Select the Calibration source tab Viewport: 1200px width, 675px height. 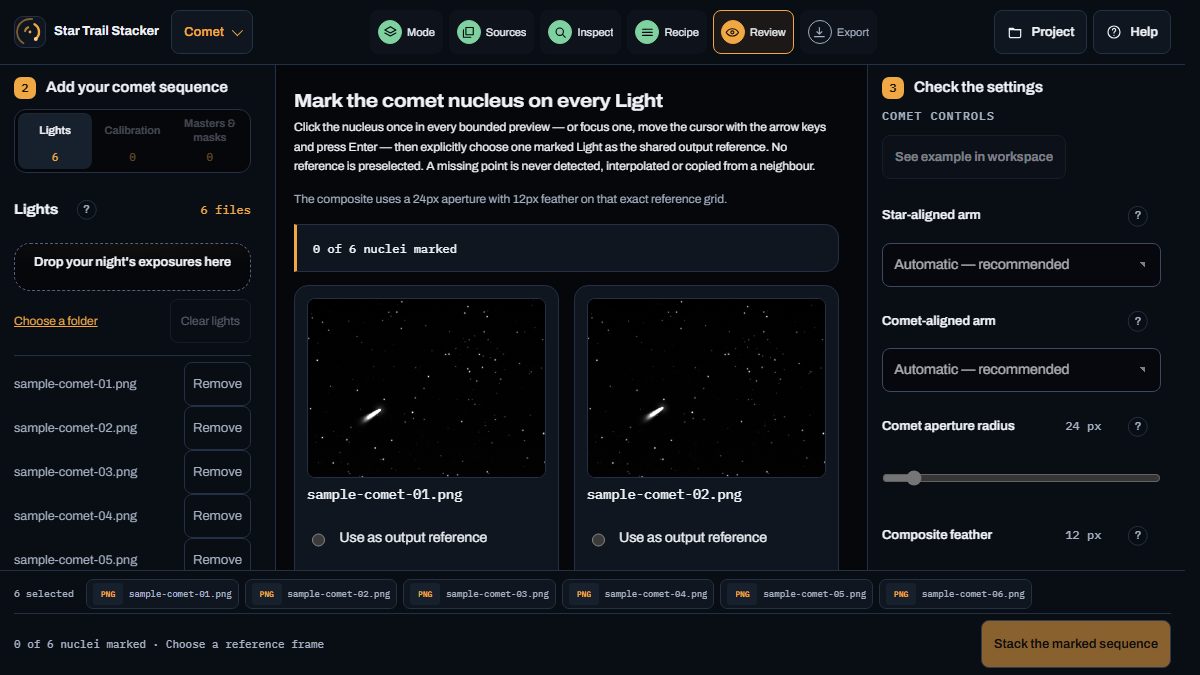coord(132,141)
